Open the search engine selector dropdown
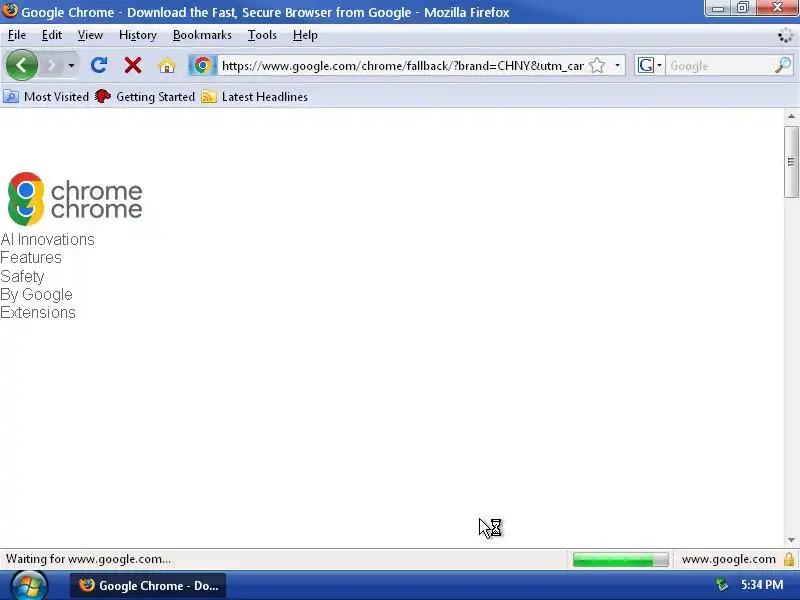Viewport: 800px width, 600px height. pos(649,65)
